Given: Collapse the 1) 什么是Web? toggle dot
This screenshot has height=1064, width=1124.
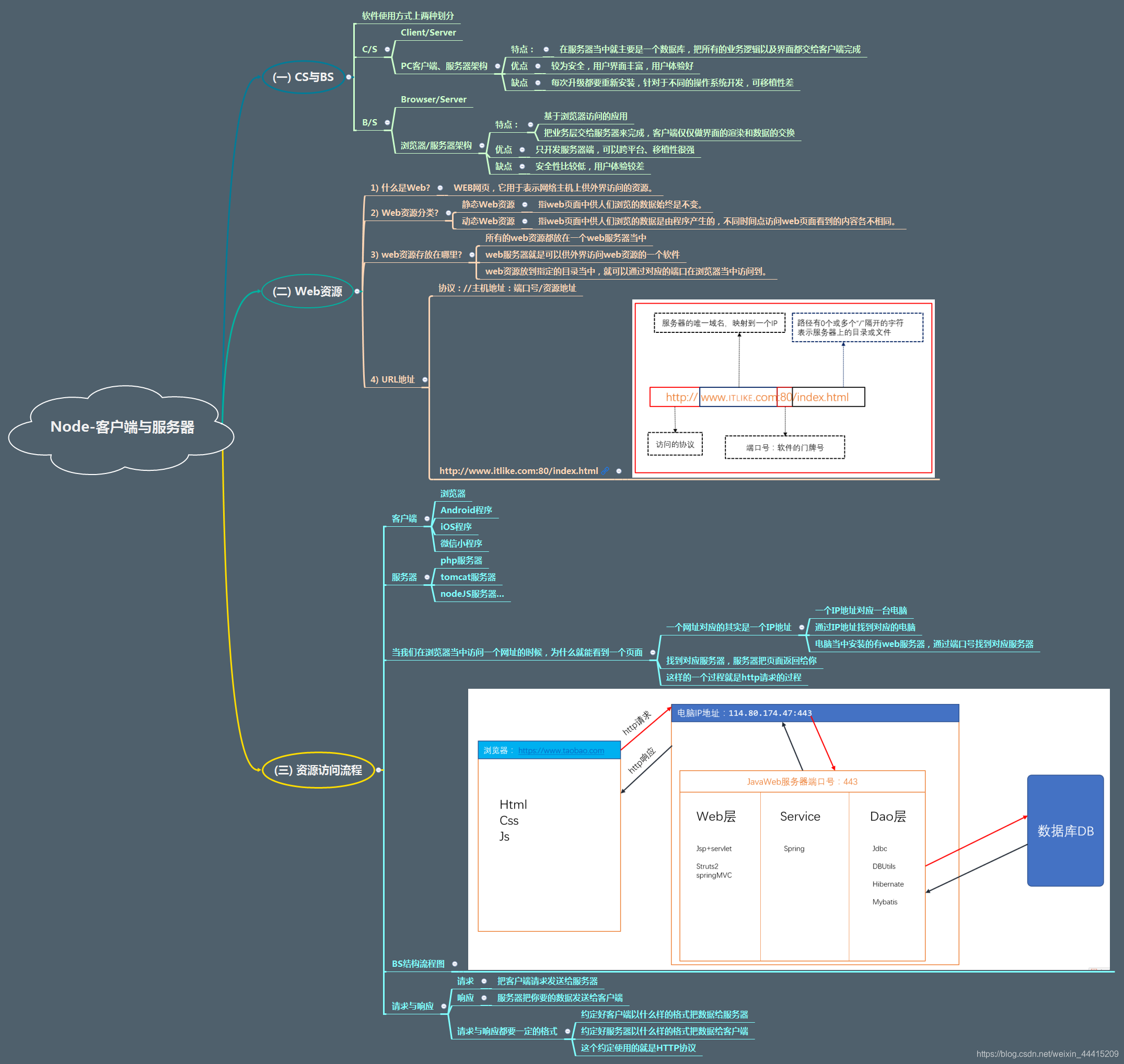Looking at the screenshot, I should (440, 188).
